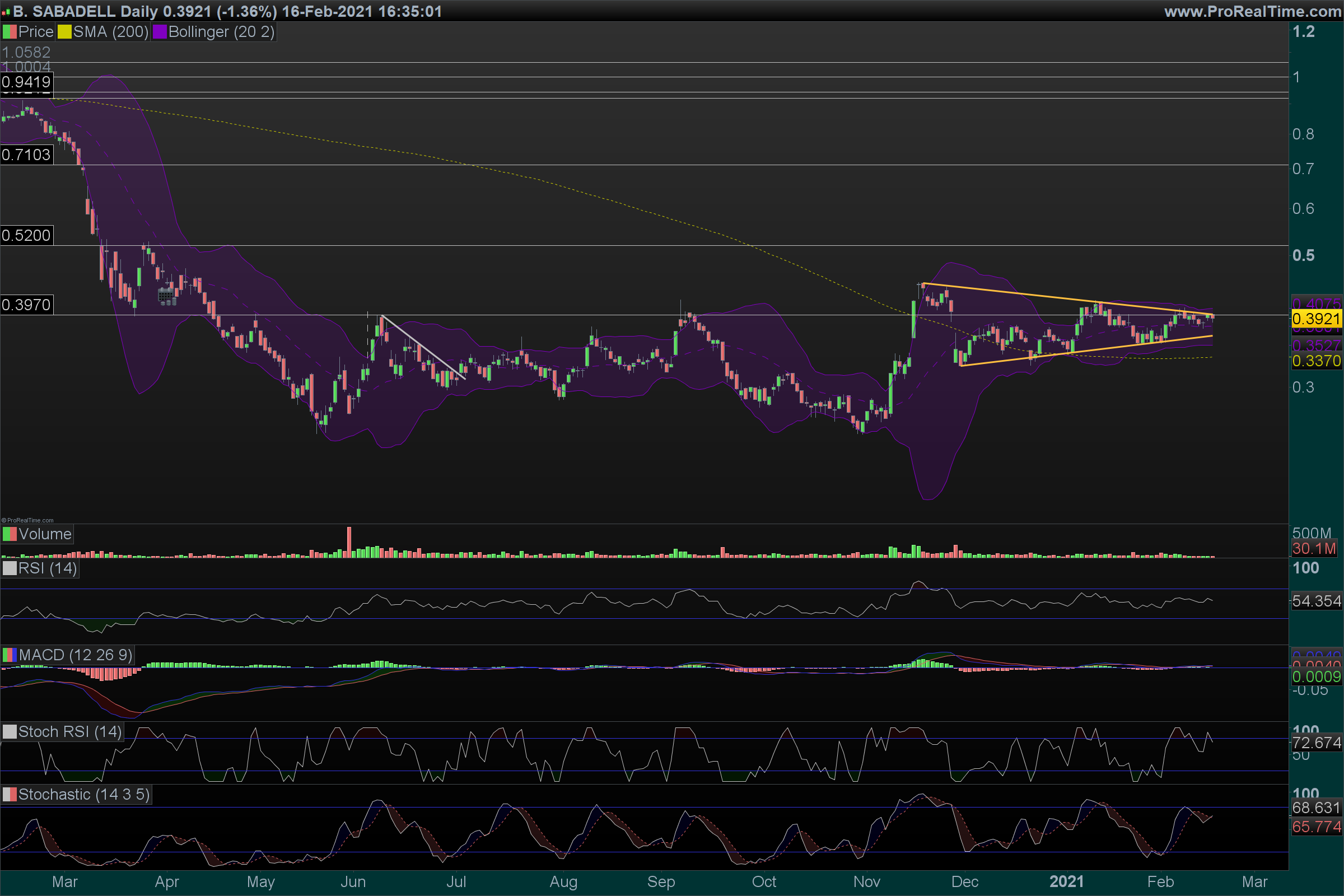Click the dividend calendar event icon
1344x896 pixels.
(x=166, y=296)
